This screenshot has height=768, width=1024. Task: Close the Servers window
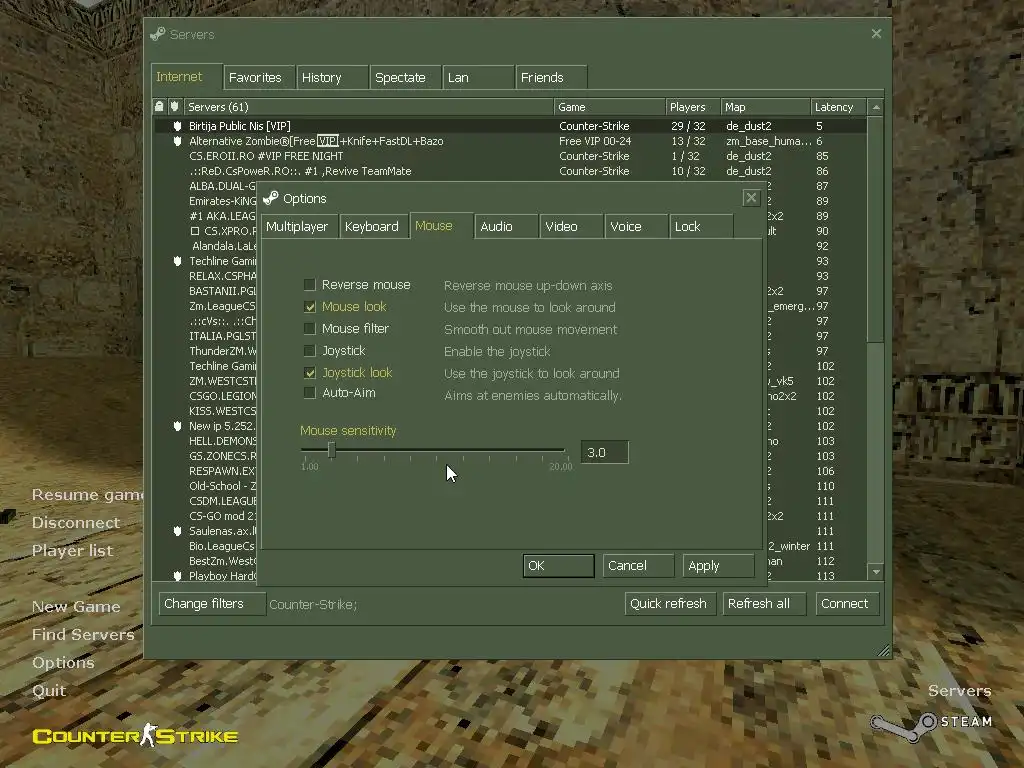click(x=876, y=33)
